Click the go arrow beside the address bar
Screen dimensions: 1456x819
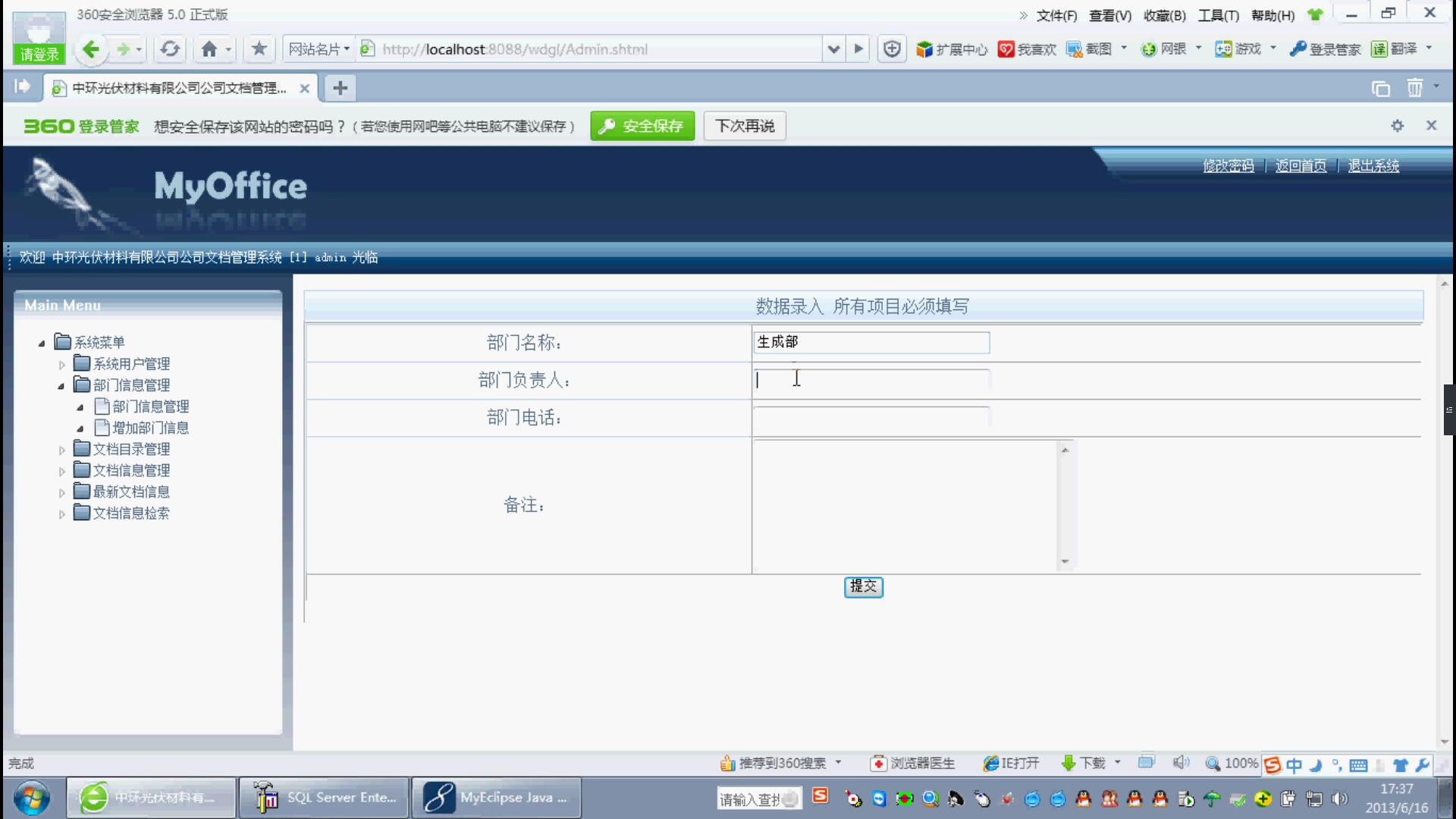point(858,49)
